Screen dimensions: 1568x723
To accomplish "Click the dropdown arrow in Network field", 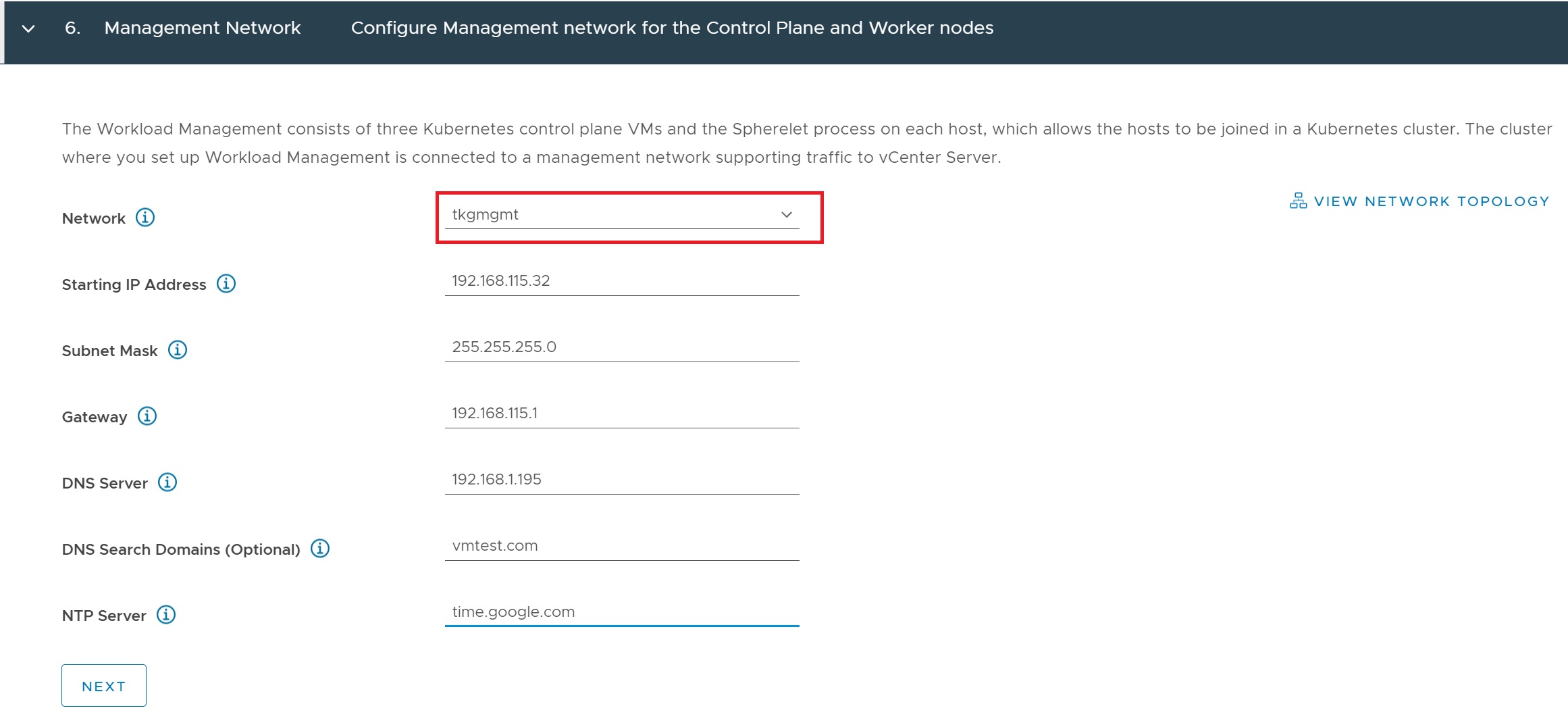I will click(x=787, y=215).
